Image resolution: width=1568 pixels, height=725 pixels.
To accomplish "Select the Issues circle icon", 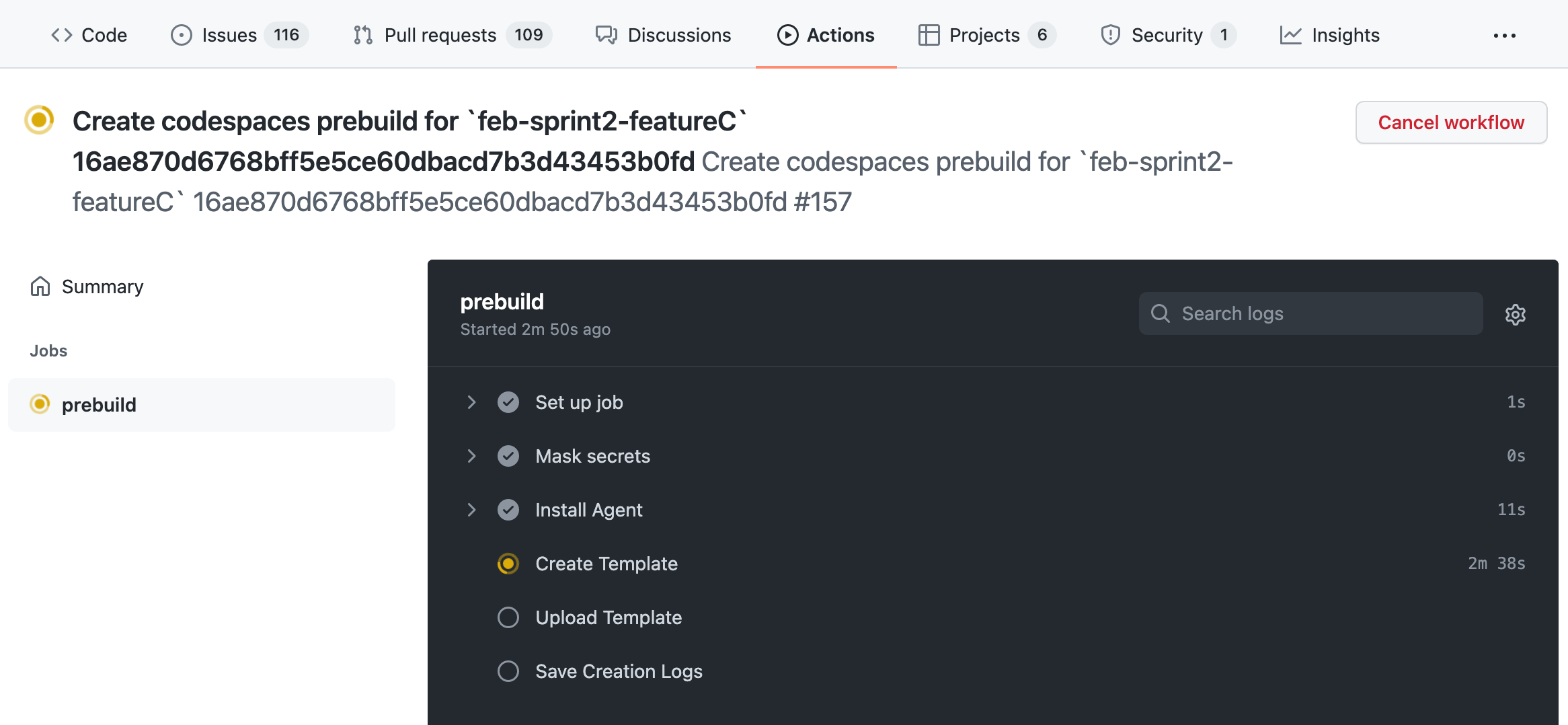I will point(181,34).
